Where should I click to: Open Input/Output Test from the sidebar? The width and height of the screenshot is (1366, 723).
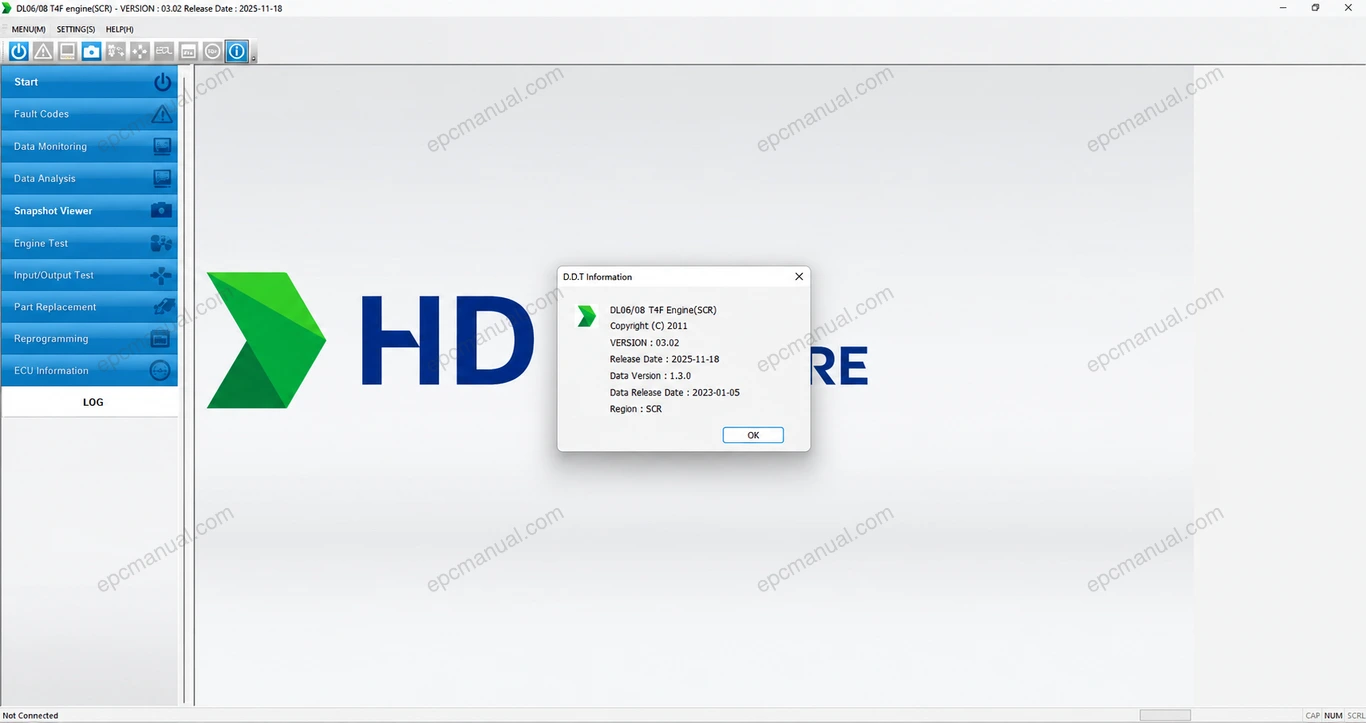coord(90,275)
